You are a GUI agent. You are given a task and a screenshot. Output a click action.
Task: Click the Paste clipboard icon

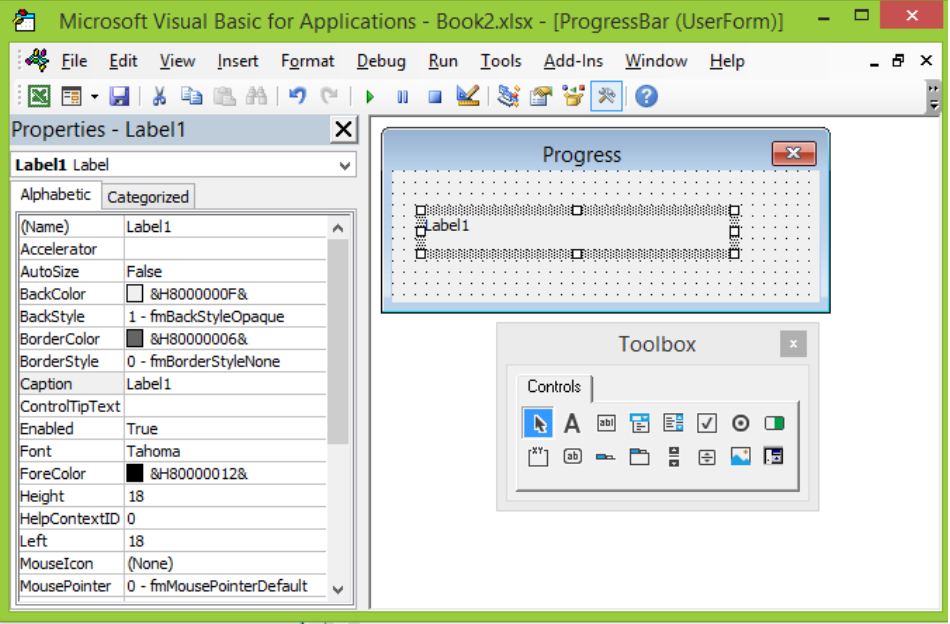pyautogui.click(x=225, y=96)
